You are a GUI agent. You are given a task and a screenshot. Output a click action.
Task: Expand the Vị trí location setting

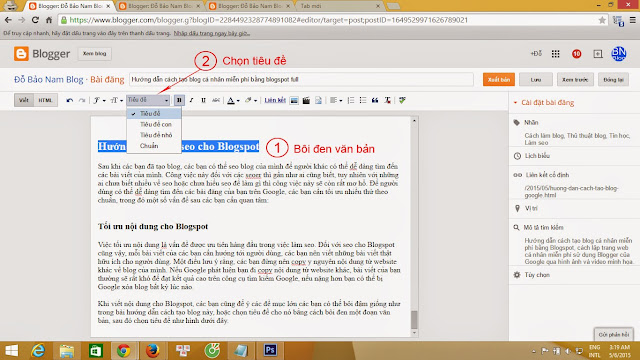point(526,208)
